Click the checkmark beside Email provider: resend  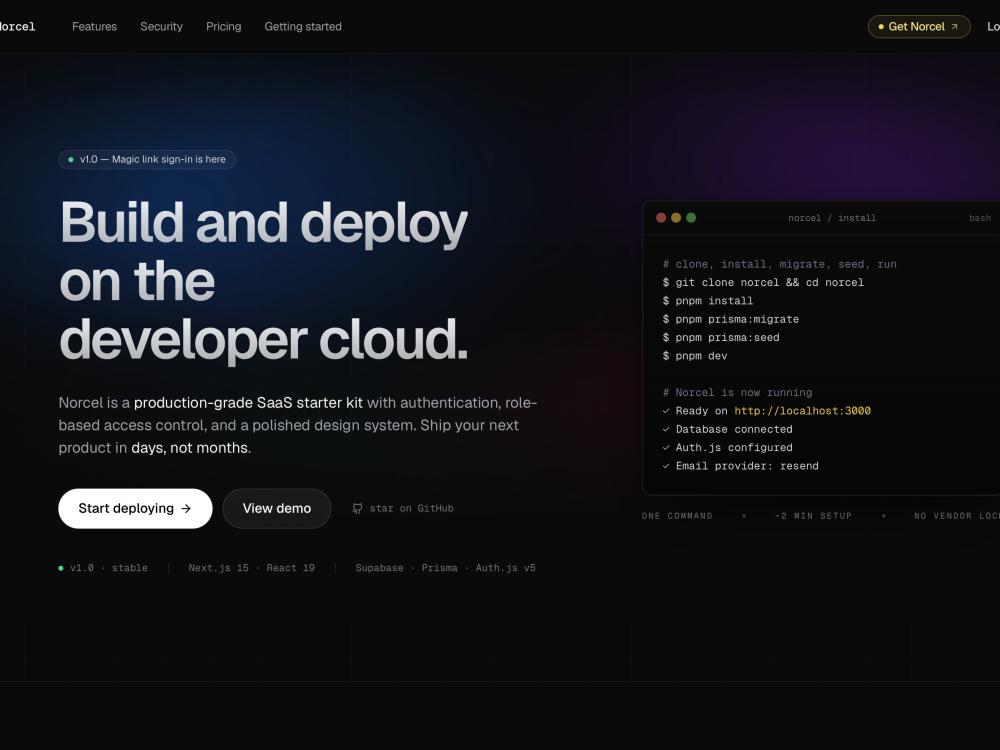(666, 466)
